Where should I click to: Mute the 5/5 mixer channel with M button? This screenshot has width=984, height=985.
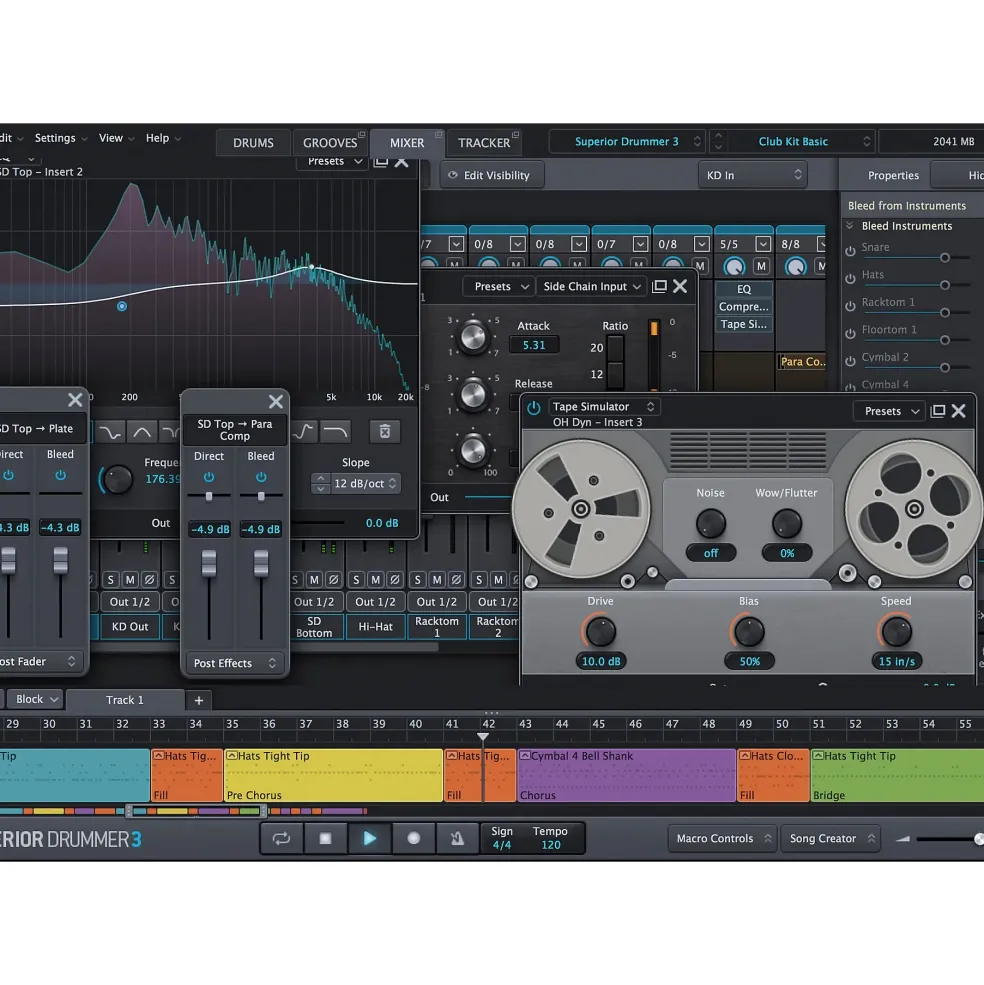(761, 266)
